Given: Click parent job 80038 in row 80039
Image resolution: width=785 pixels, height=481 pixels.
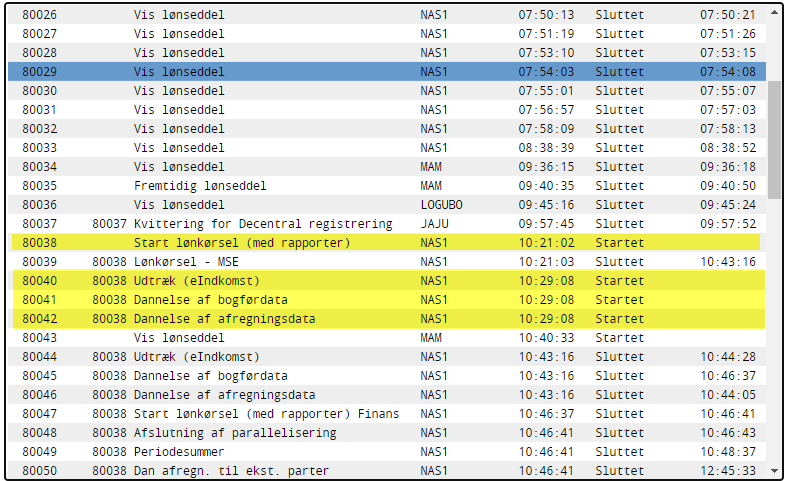Looking at the screenshot, I should pyautogui.click(x=109, y=262).
